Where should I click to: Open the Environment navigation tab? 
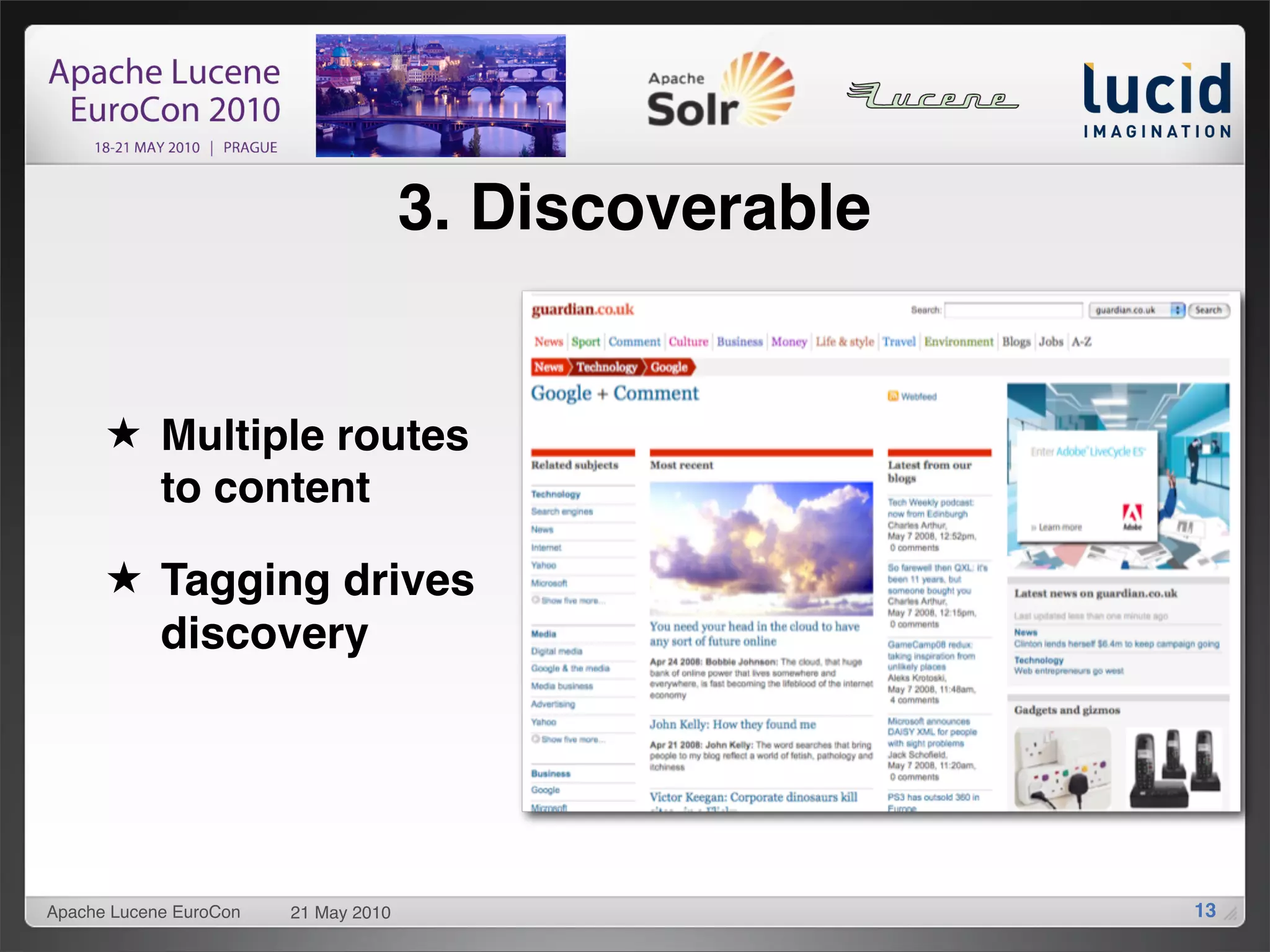(959, 342)
